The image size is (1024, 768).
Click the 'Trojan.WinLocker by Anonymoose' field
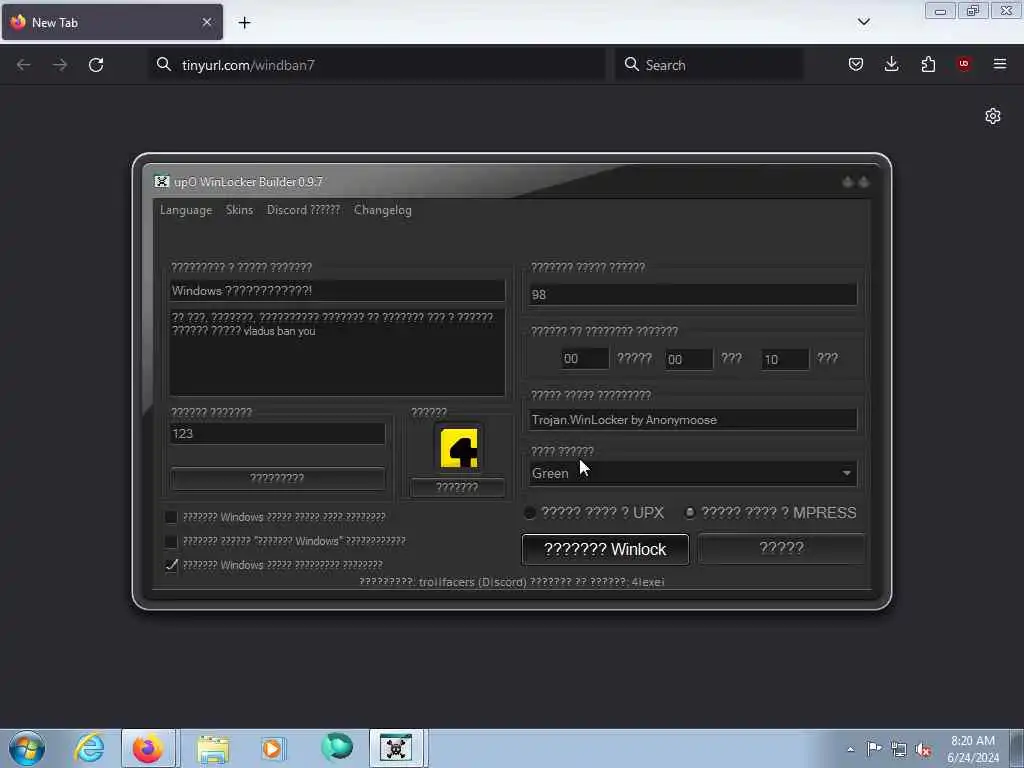(692, 420)
